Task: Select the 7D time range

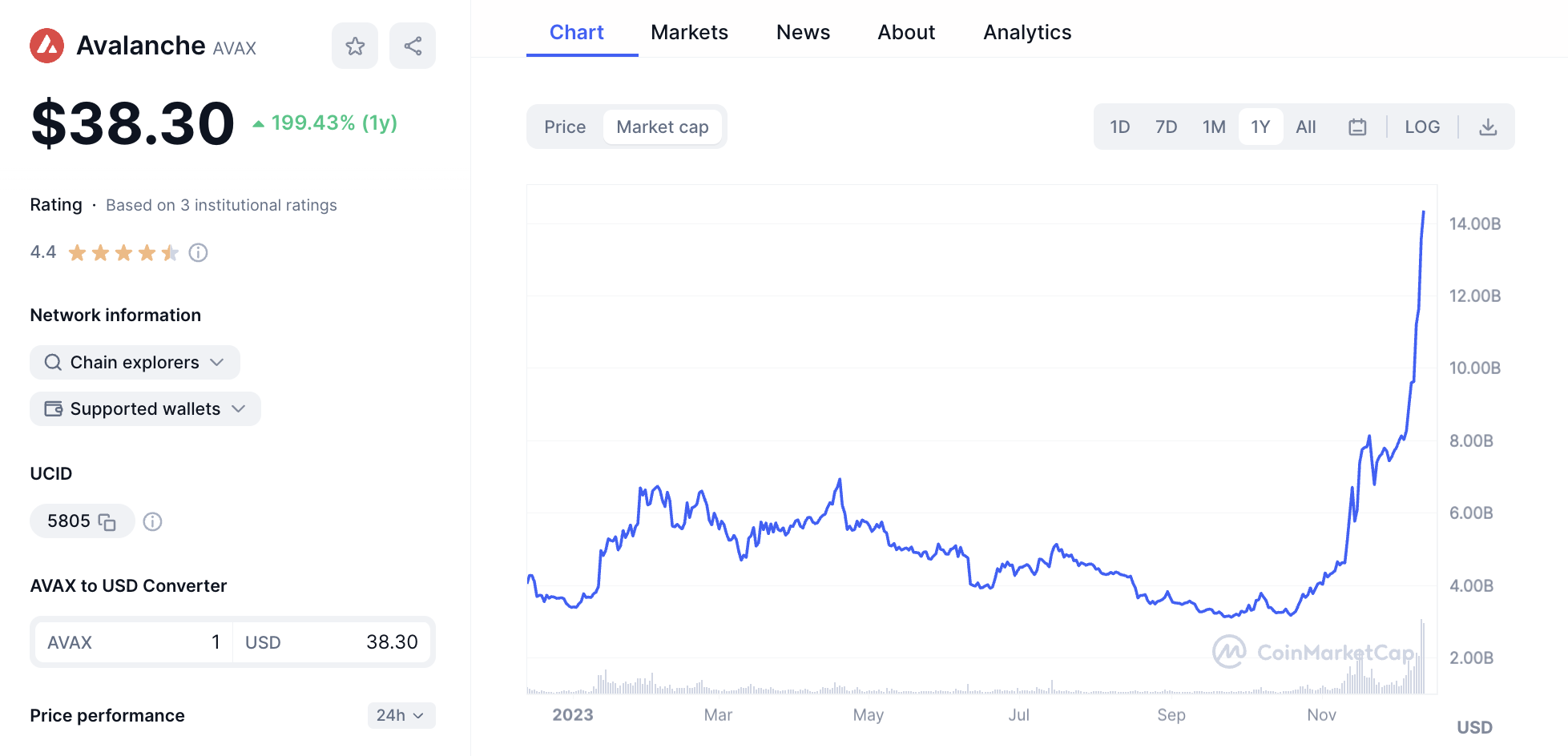Action: click(1166, 127)
